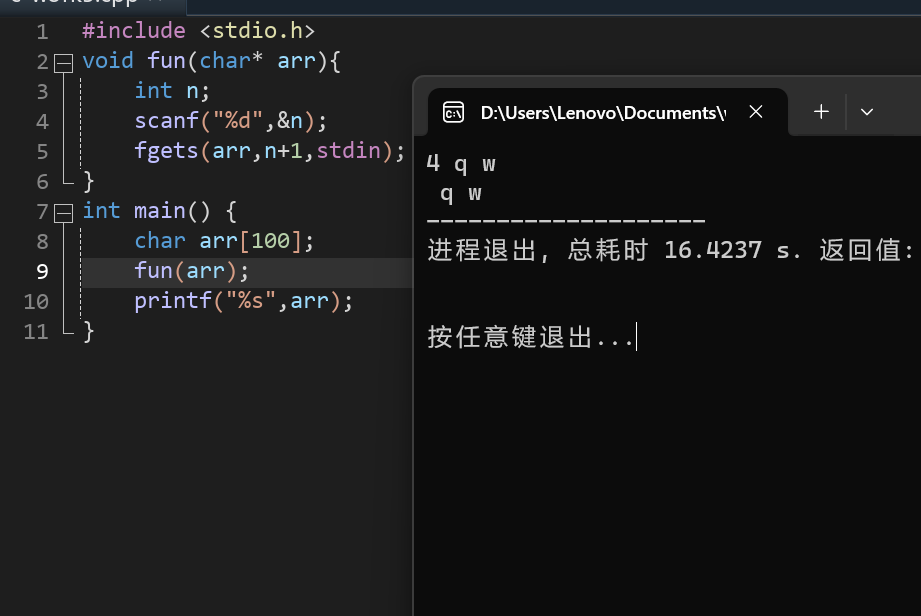Click line number 9 in the gutter

pos(42,270)
